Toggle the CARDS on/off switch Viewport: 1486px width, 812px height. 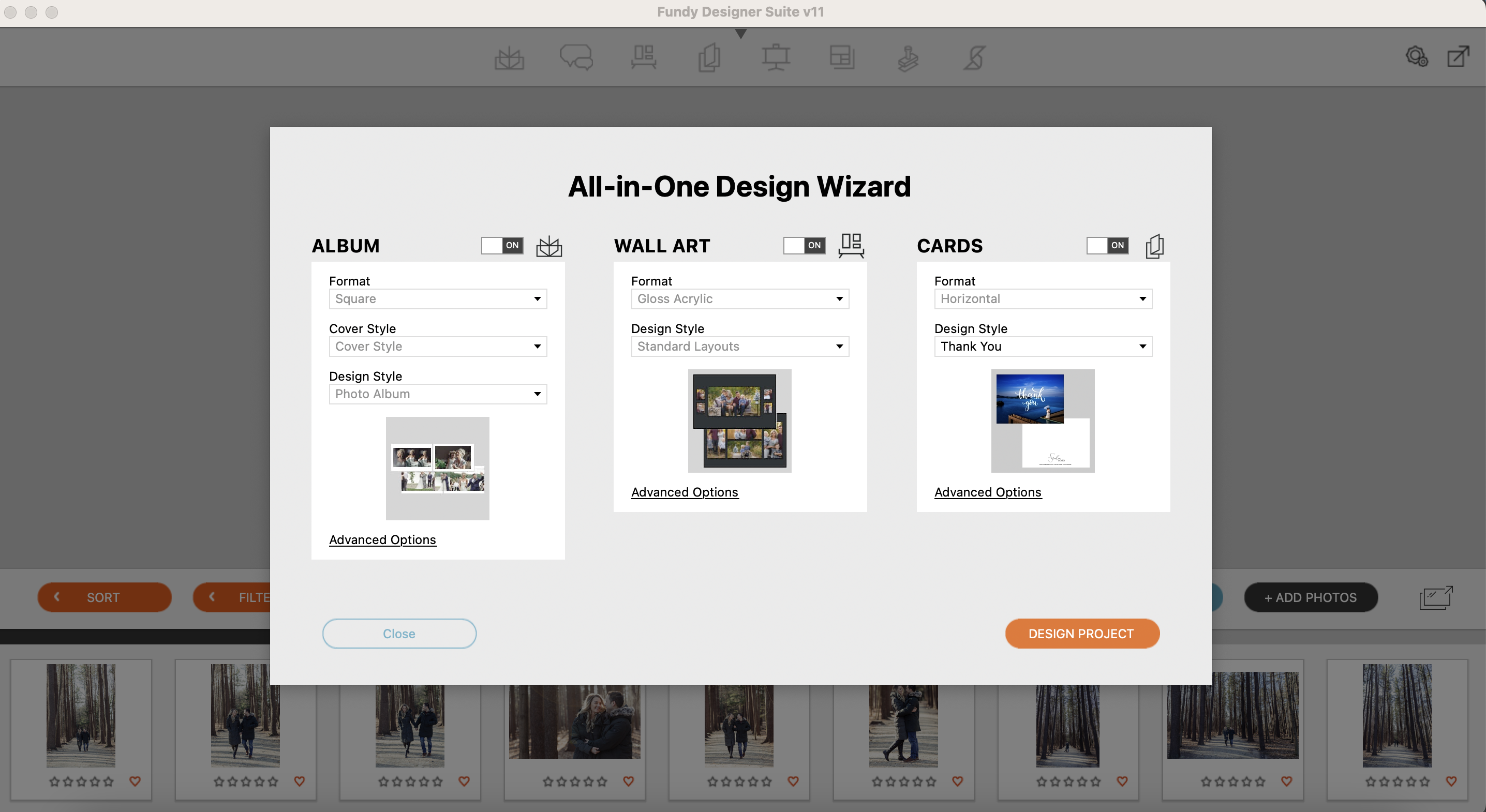click(1108, 246)
